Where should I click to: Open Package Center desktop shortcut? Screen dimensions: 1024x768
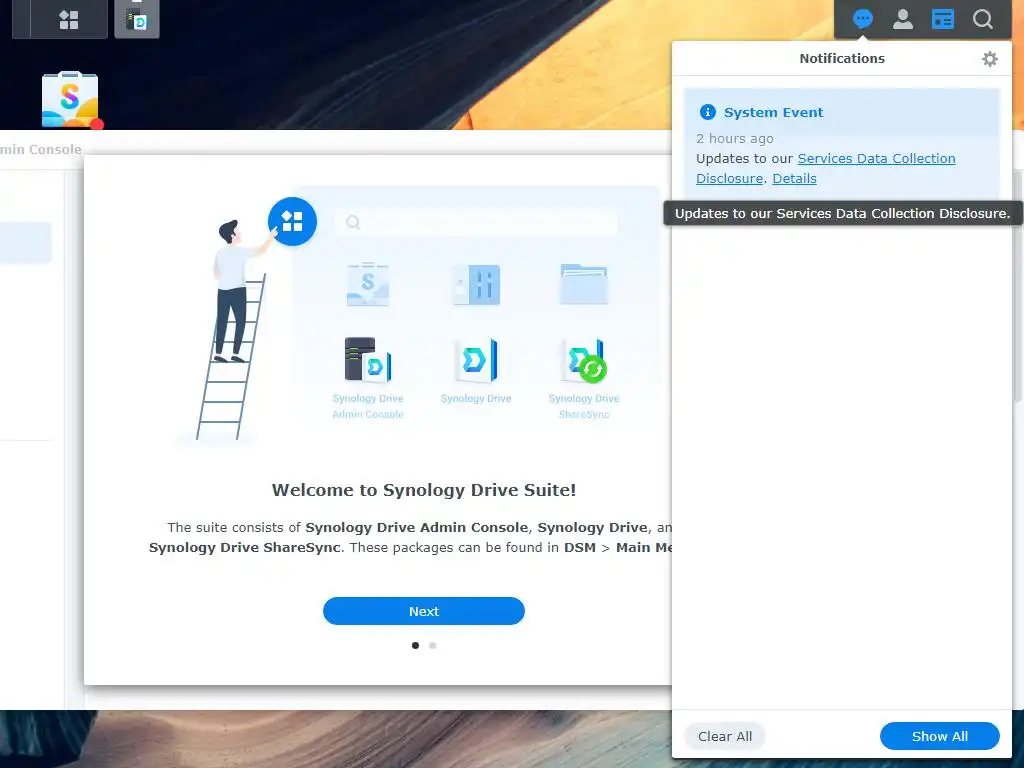pyautogui.click(x=70, y=99)
